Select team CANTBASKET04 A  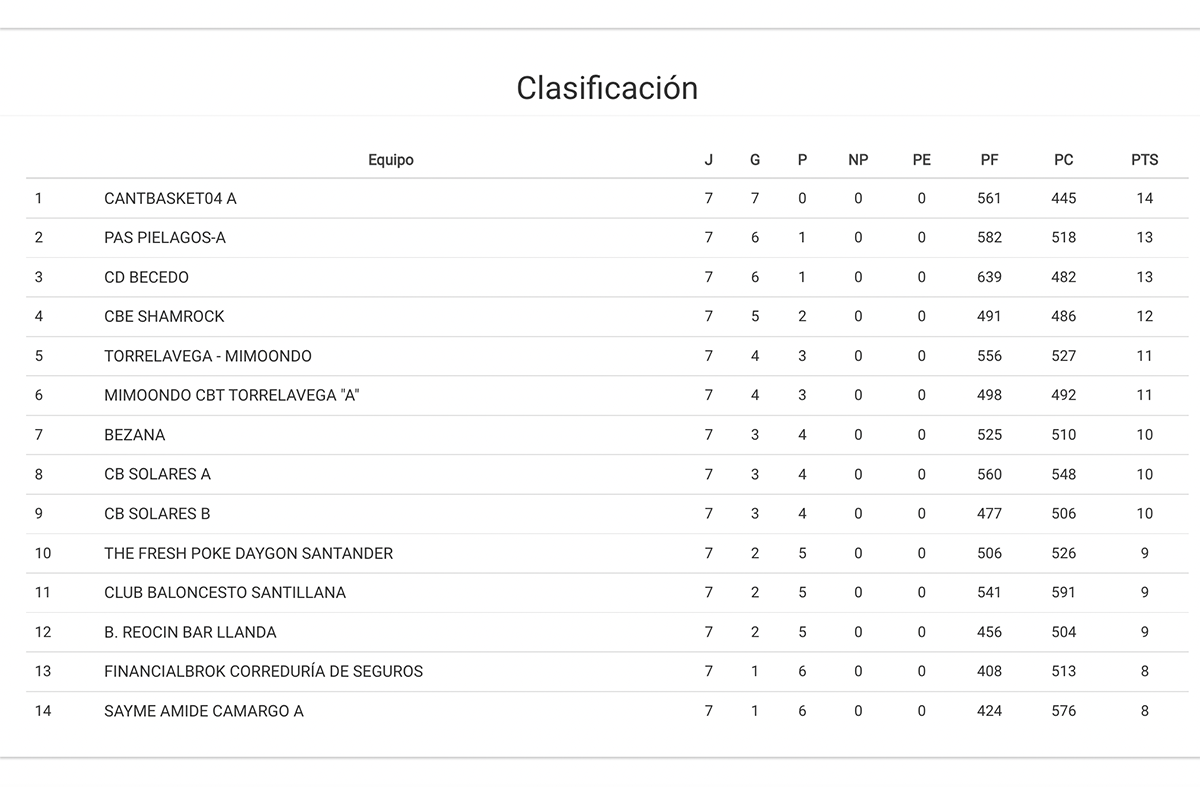(x=170, y=198)
